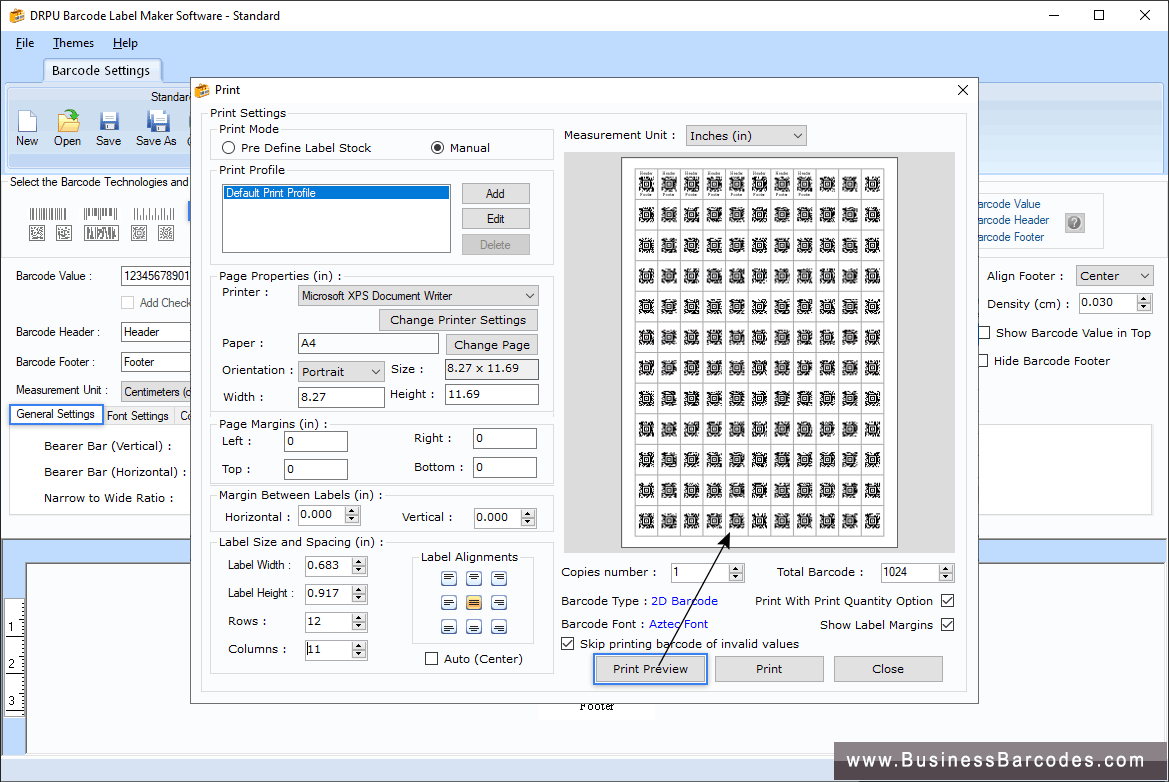Open the Themes menu
This screenshot has height=782, width=1169.
[x=73, y=43]
